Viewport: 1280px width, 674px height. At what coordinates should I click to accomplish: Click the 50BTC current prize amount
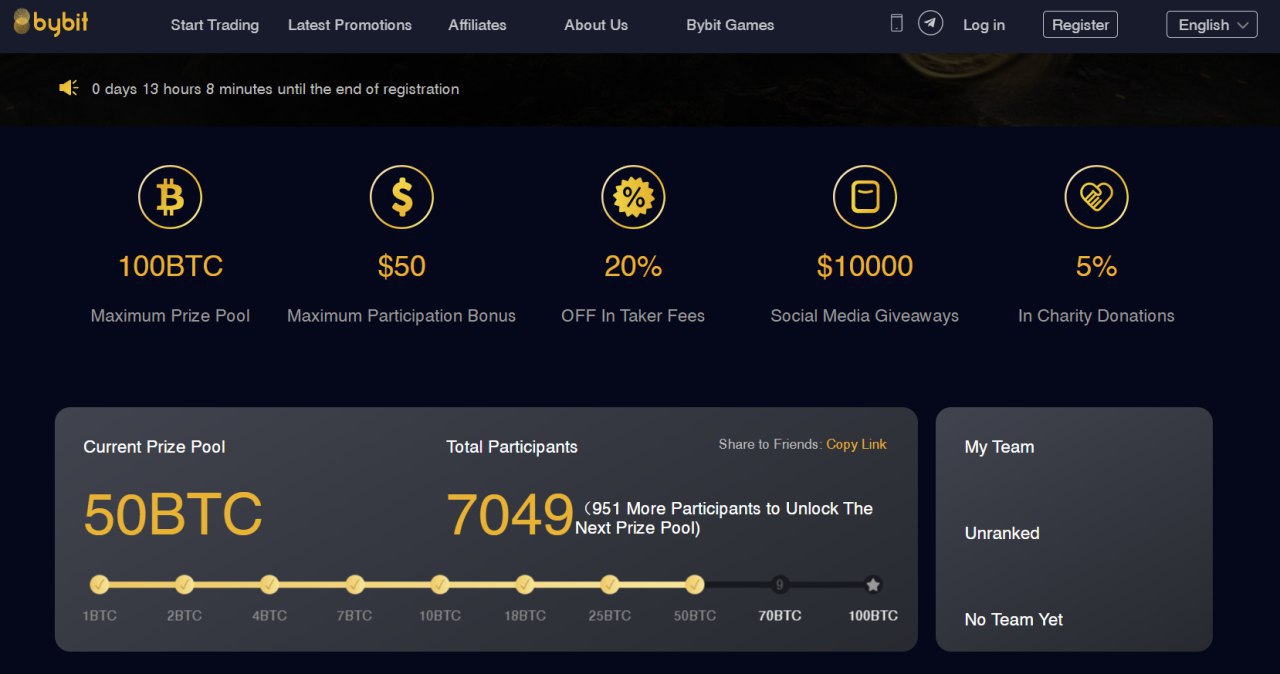point(173,515)
